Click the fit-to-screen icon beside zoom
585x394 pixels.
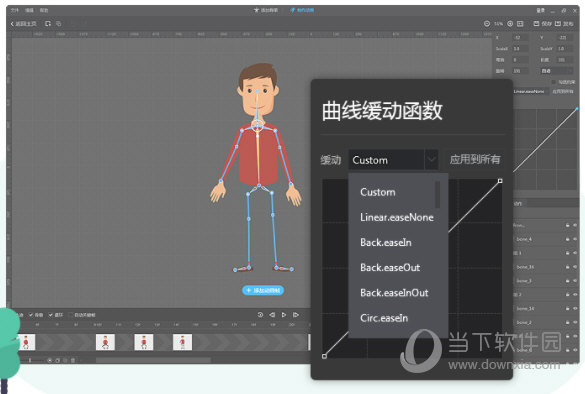pyautogui.click(x=520, y=24)
